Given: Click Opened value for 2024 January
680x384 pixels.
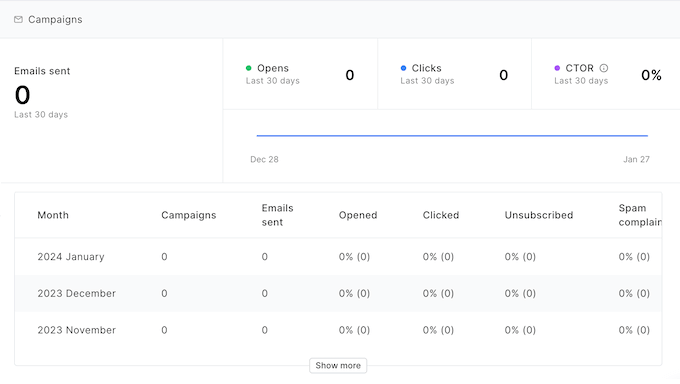Looking at the screenshot, I should pos(354,257).
